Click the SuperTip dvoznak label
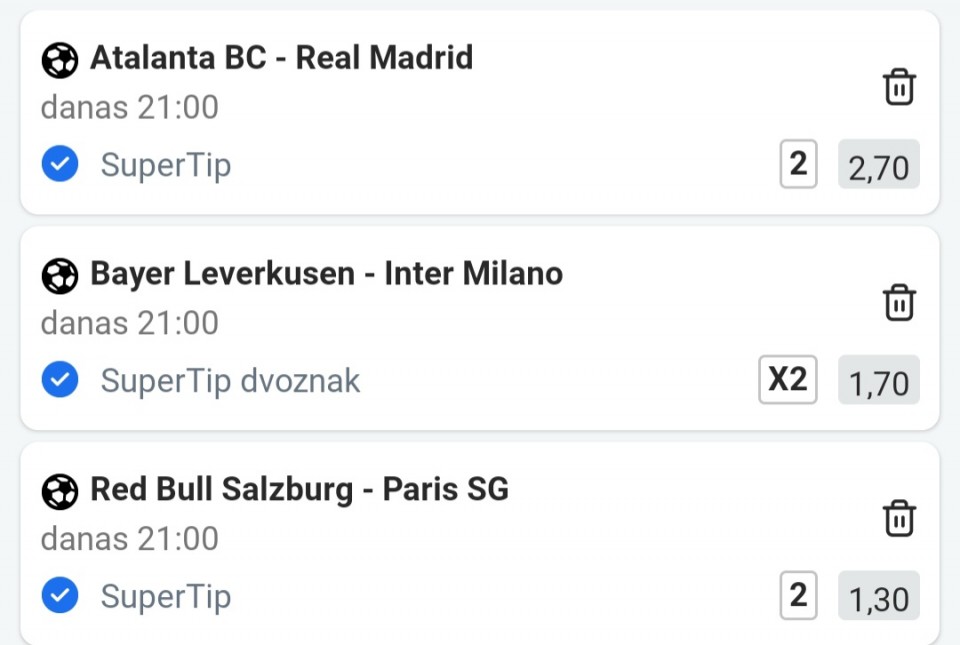960x645 pixels. [x=230, y=381]
